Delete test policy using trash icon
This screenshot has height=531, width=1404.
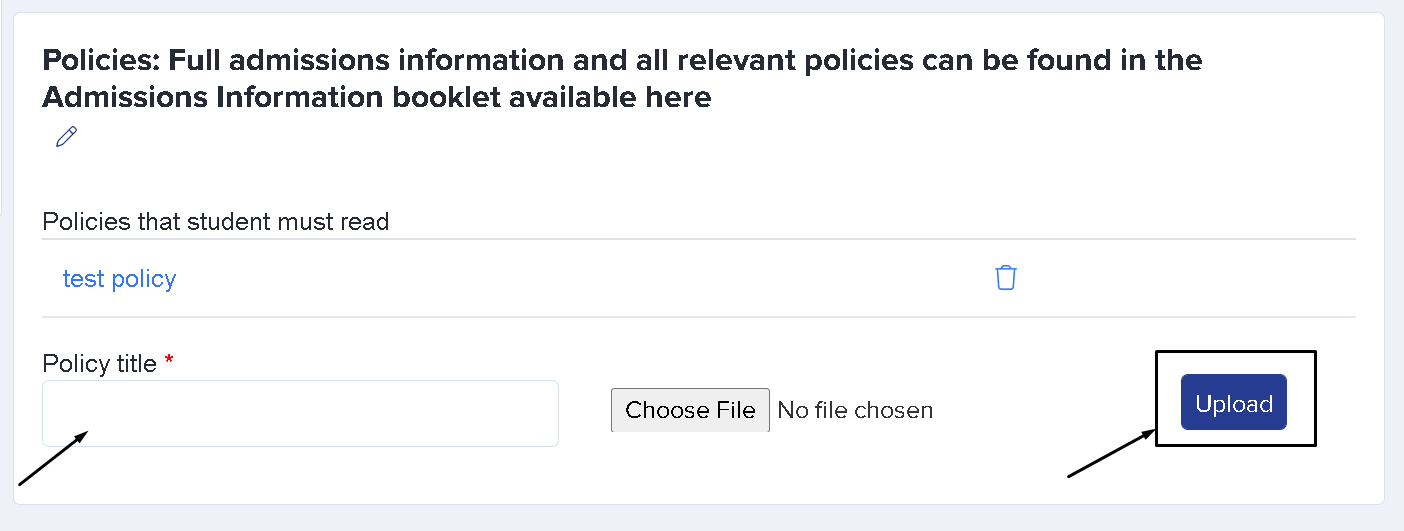[x=1006, y=277]
